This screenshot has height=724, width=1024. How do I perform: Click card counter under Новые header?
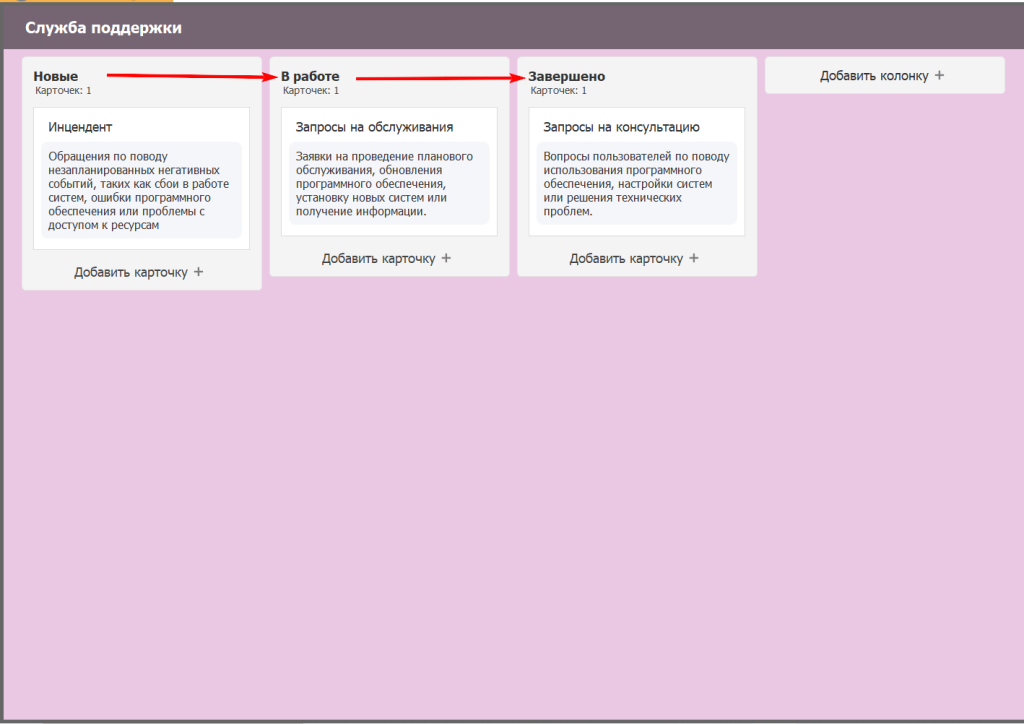[63, 91]
